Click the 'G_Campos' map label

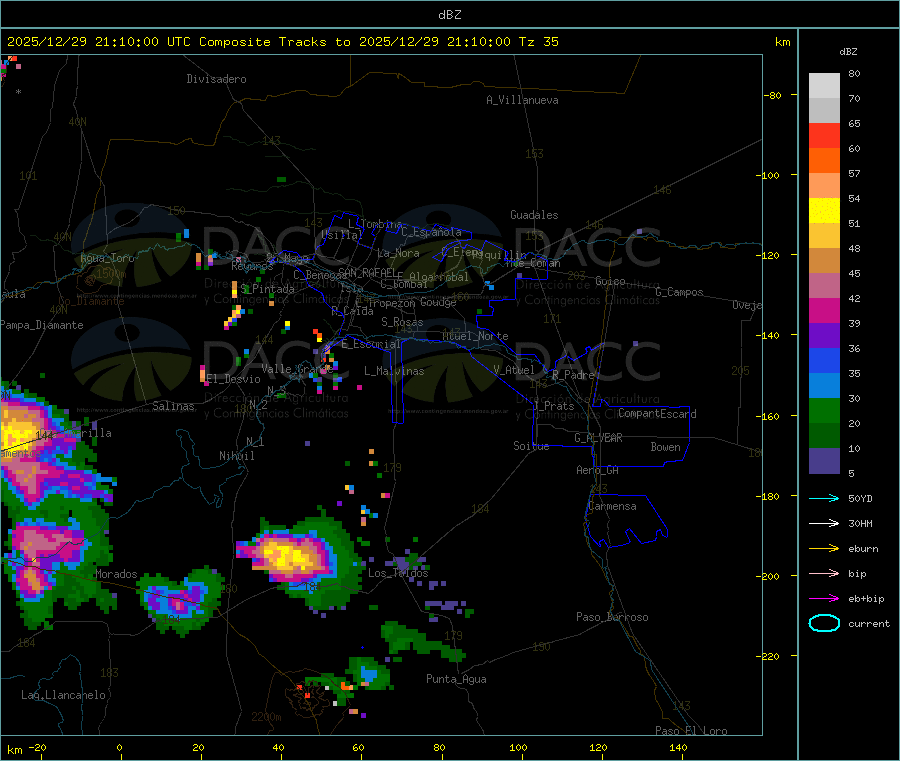pyautogui.click(x=680, y=292)
